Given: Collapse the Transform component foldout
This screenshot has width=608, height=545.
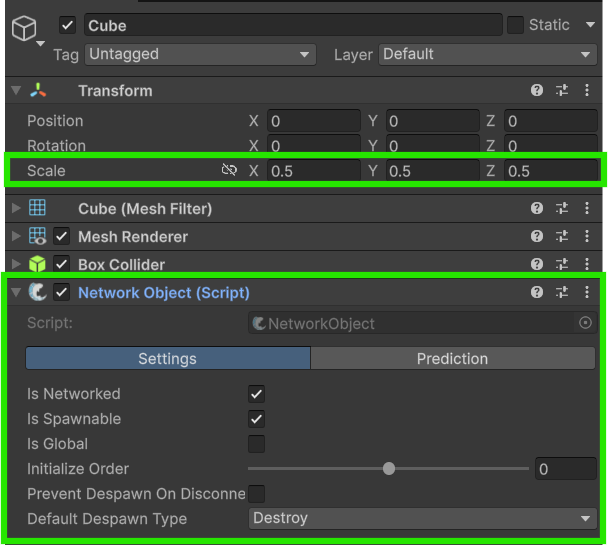Looking at the screenshot, I should click(16, 90).
